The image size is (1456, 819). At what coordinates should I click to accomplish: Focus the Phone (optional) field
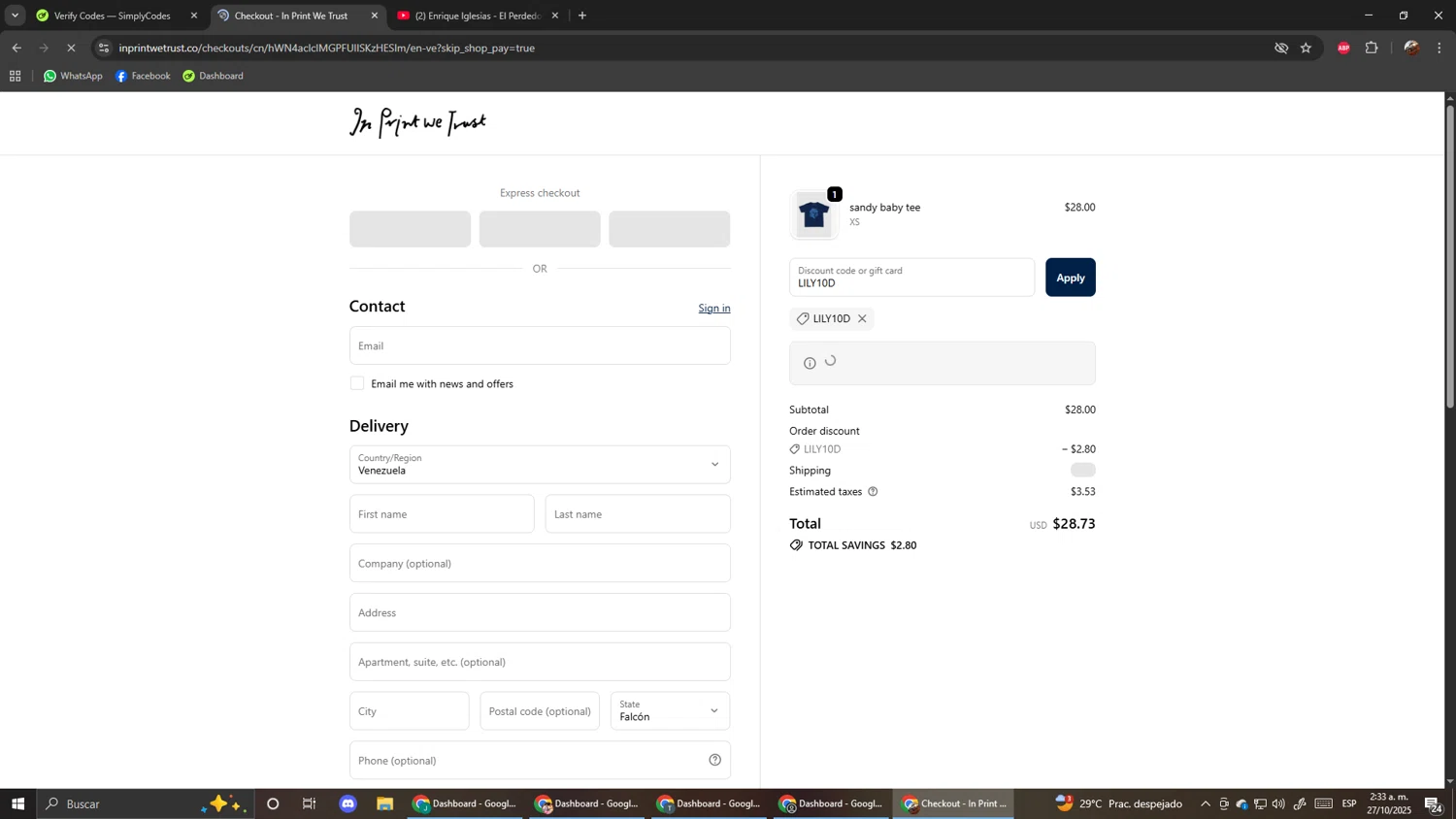tap(540, 760)
